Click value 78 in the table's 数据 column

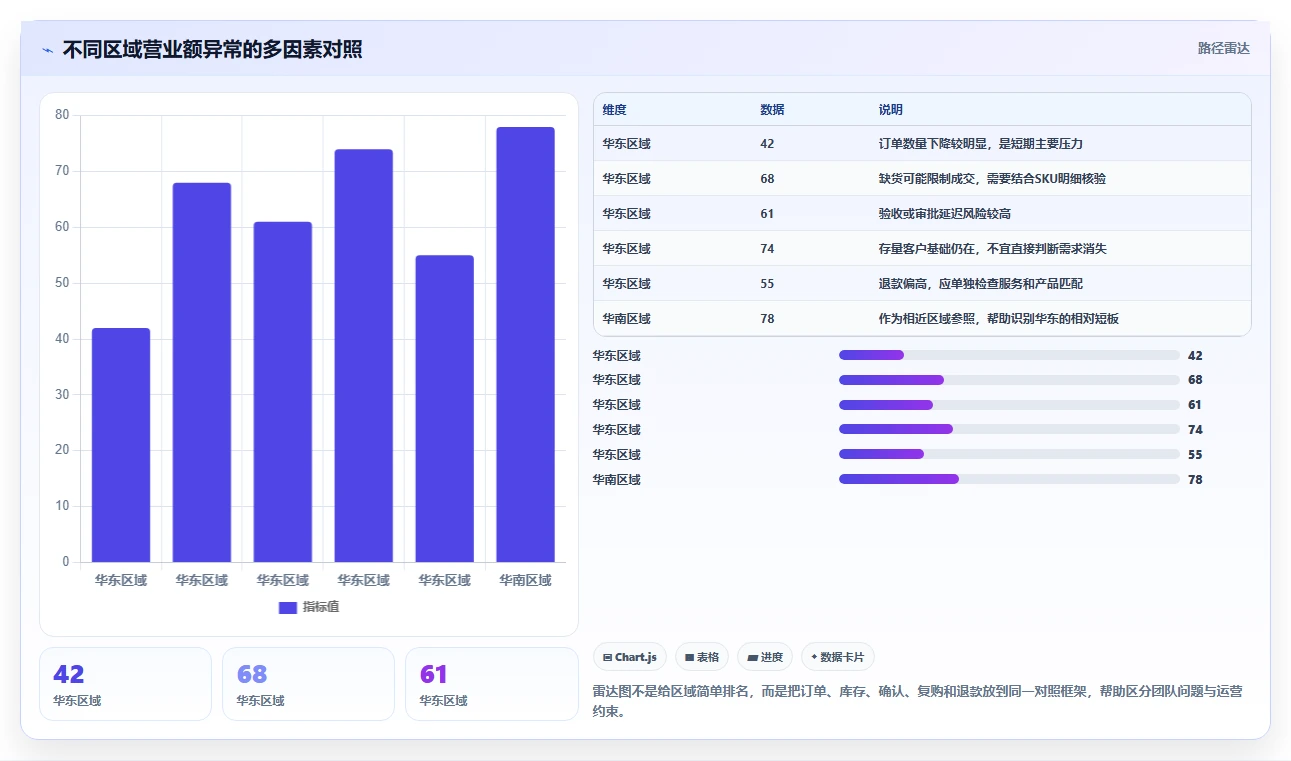point(767,319)
